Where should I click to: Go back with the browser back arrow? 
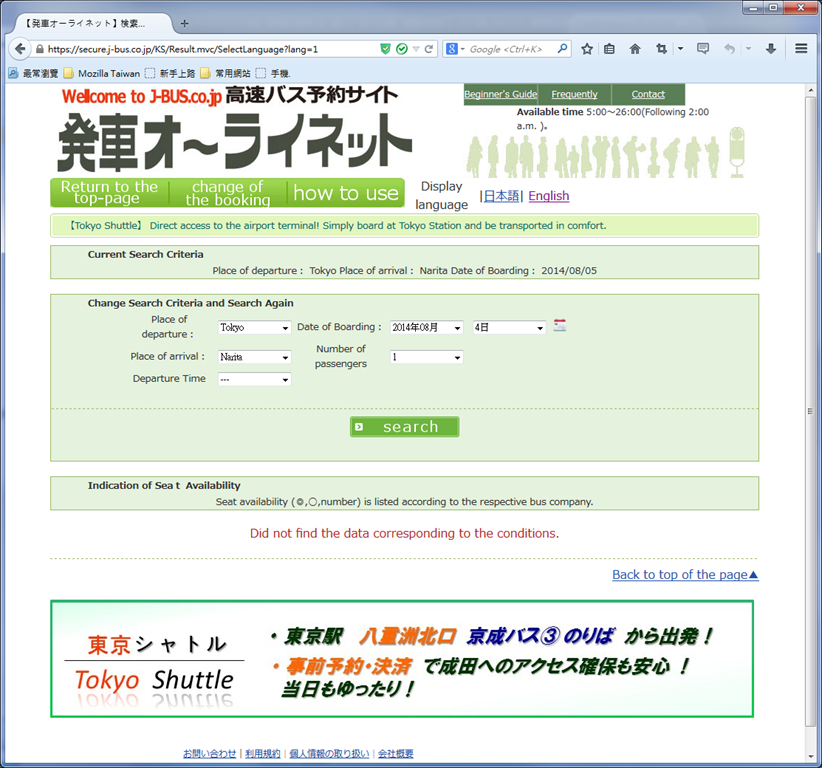(20, 49)
